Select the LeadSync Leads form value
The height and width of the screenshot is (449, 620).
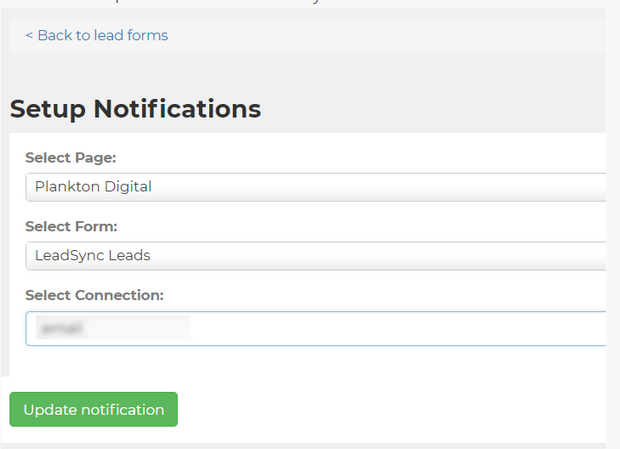coord(93,256)
